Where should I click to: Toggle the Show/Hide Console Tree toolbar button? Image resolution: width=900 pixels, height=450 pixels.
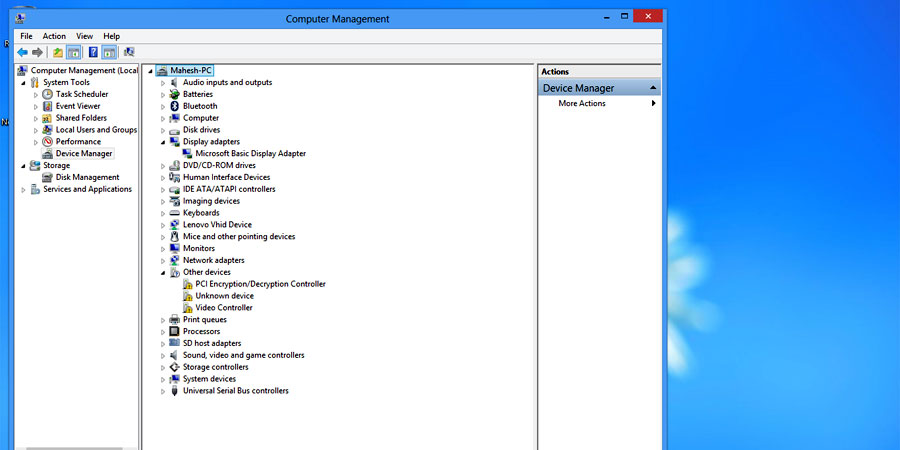point(73,52)
